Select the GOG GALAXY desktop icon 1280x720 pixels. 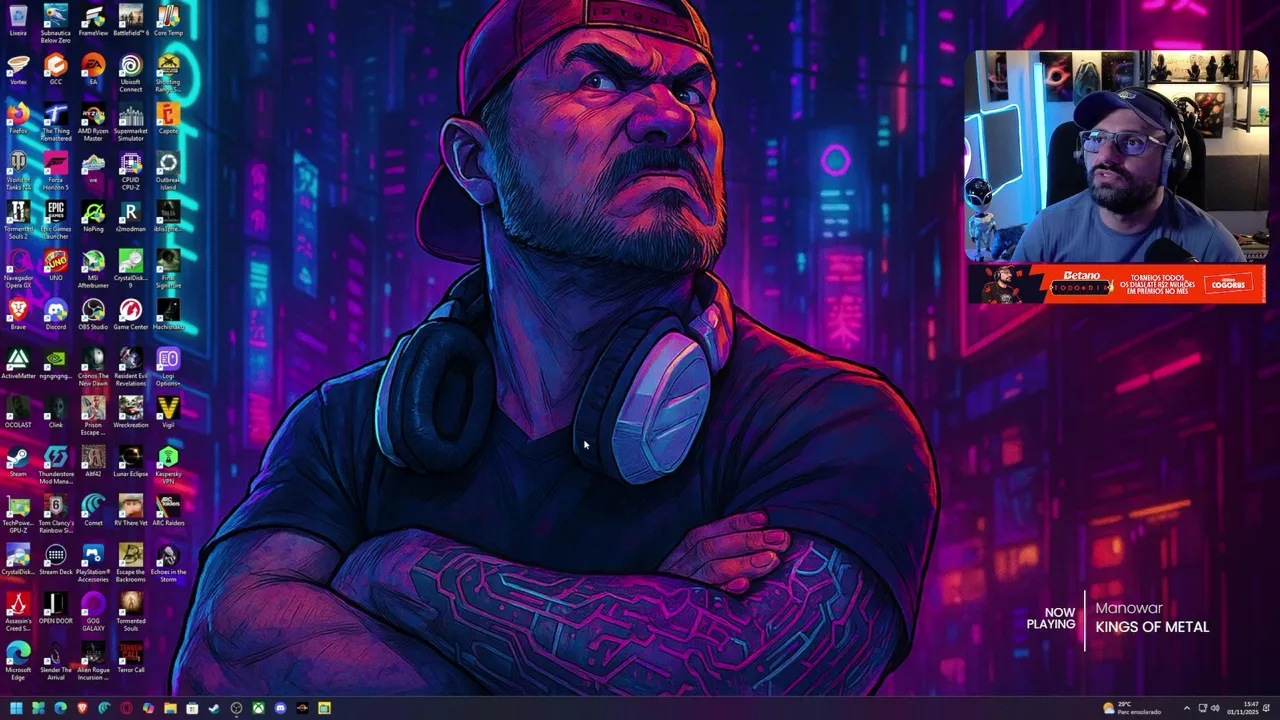coord(93,611)
